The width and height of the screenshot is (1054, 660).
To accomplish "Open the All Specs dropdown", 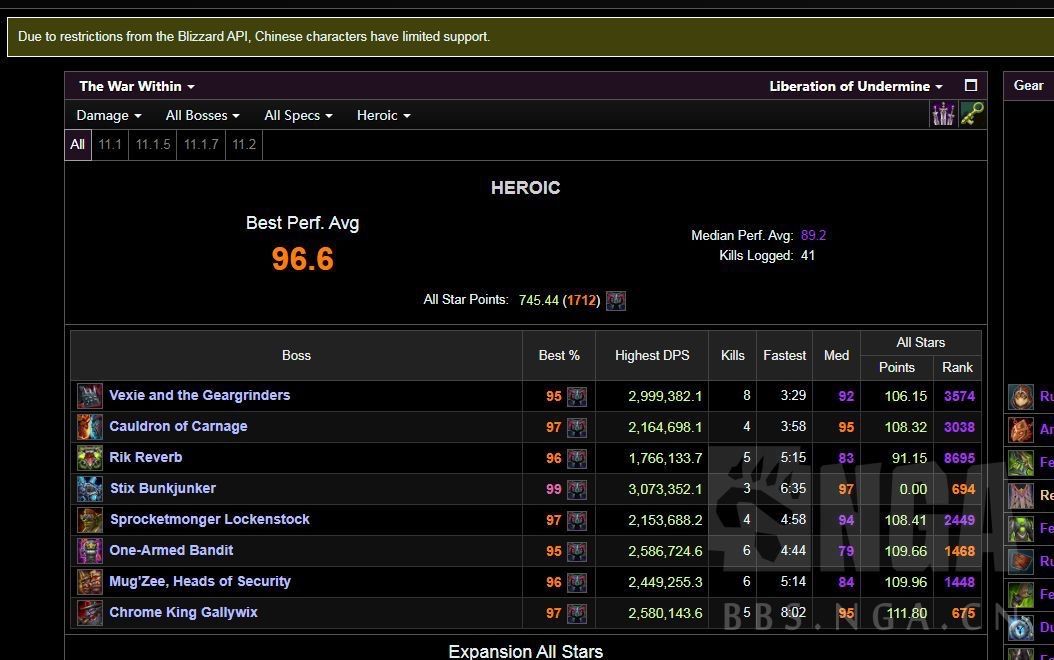I will pos(298,115).
